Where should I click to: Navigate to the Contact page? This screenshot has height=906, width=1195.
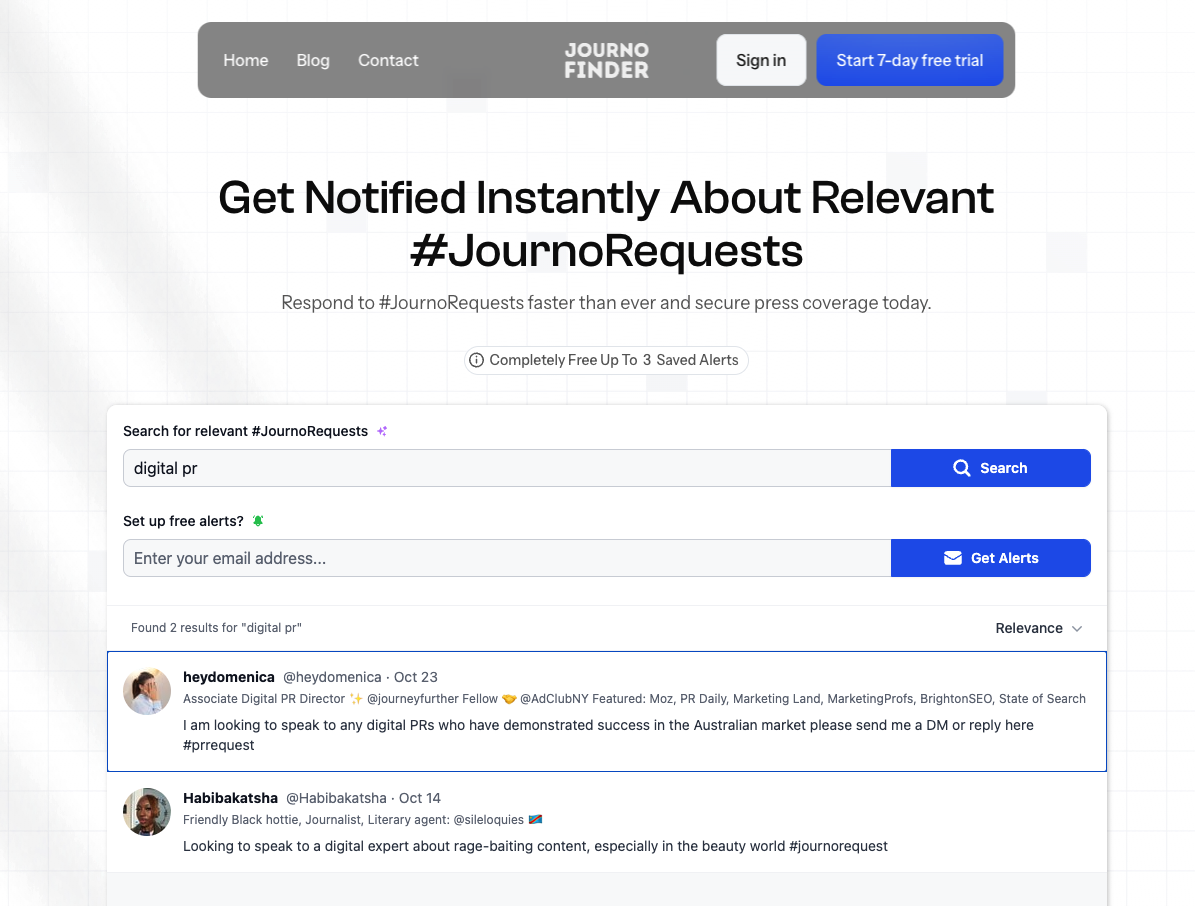pyautogui.click(x=388, y=60)
